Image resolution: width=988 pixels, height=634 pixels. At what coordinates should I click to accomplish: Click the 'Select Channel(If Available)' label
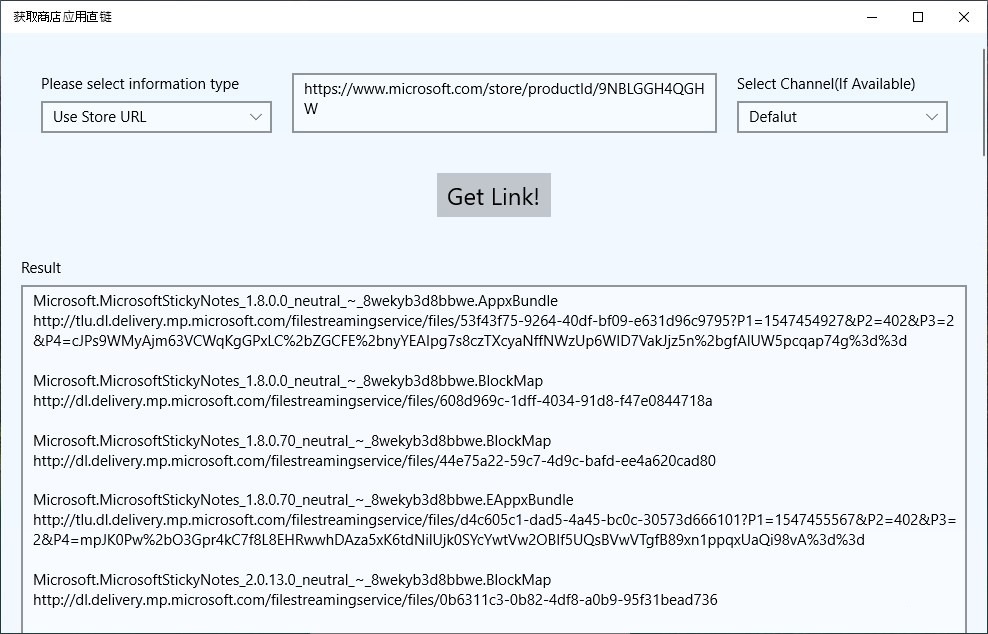(826, 84)
